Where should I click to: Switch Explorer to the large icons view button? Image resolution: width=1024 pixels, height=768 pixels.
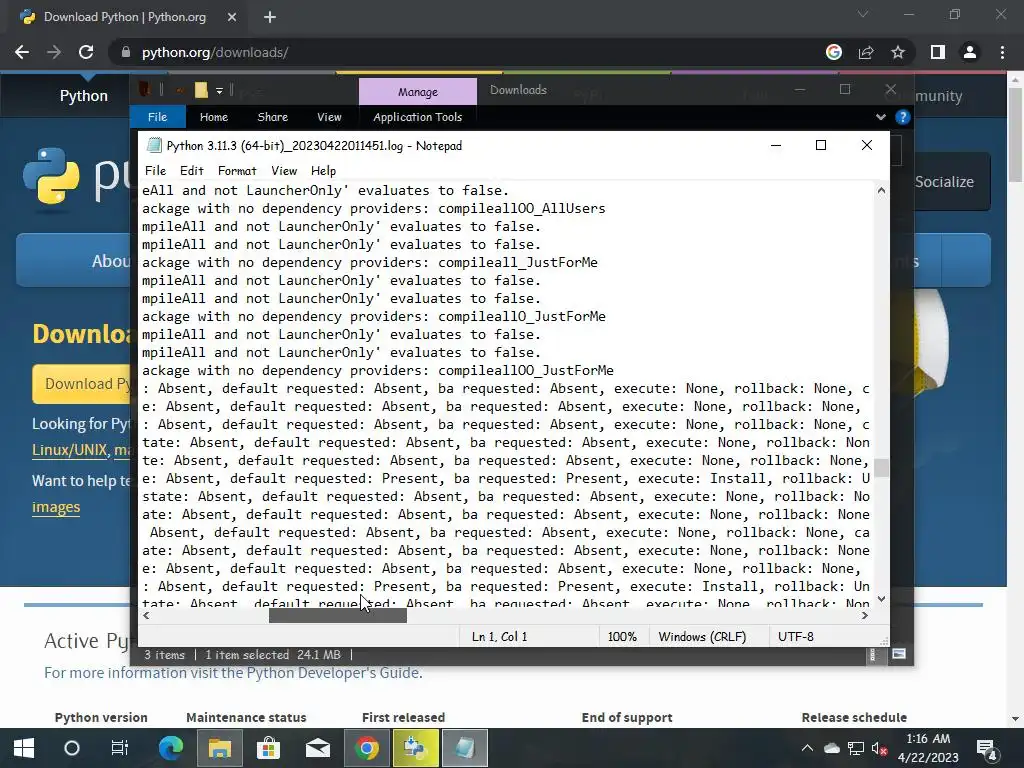899,654
